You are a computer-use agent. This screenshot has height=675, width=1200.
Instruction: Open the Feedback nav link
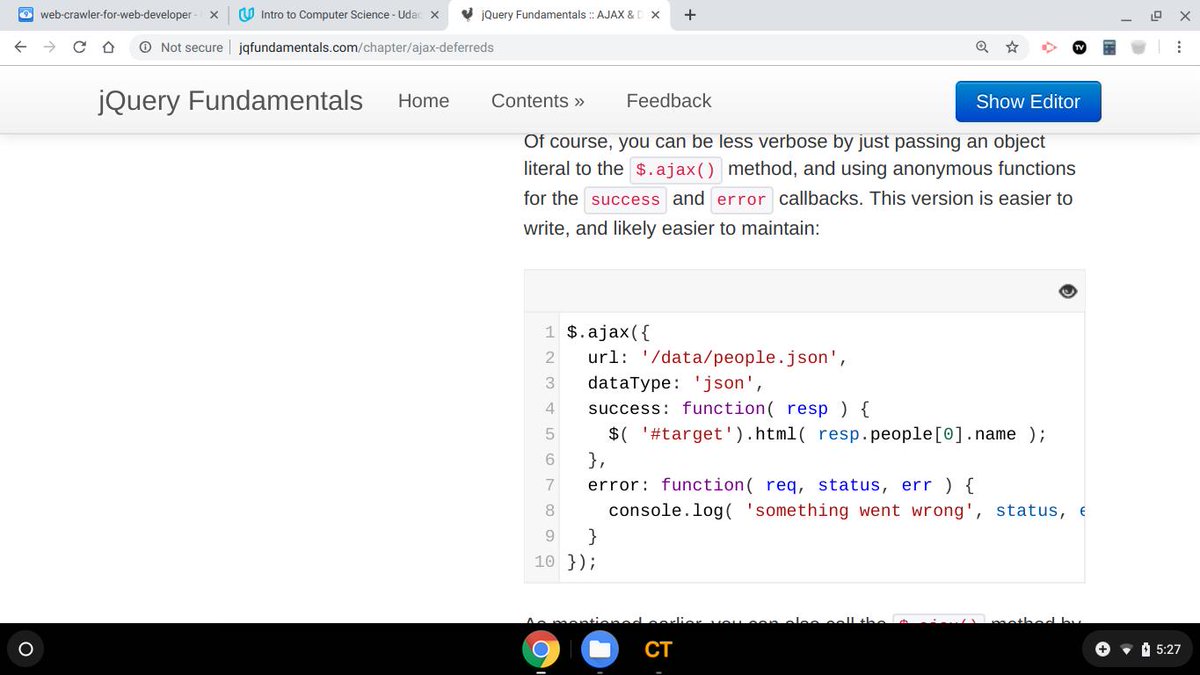[669, 101]
